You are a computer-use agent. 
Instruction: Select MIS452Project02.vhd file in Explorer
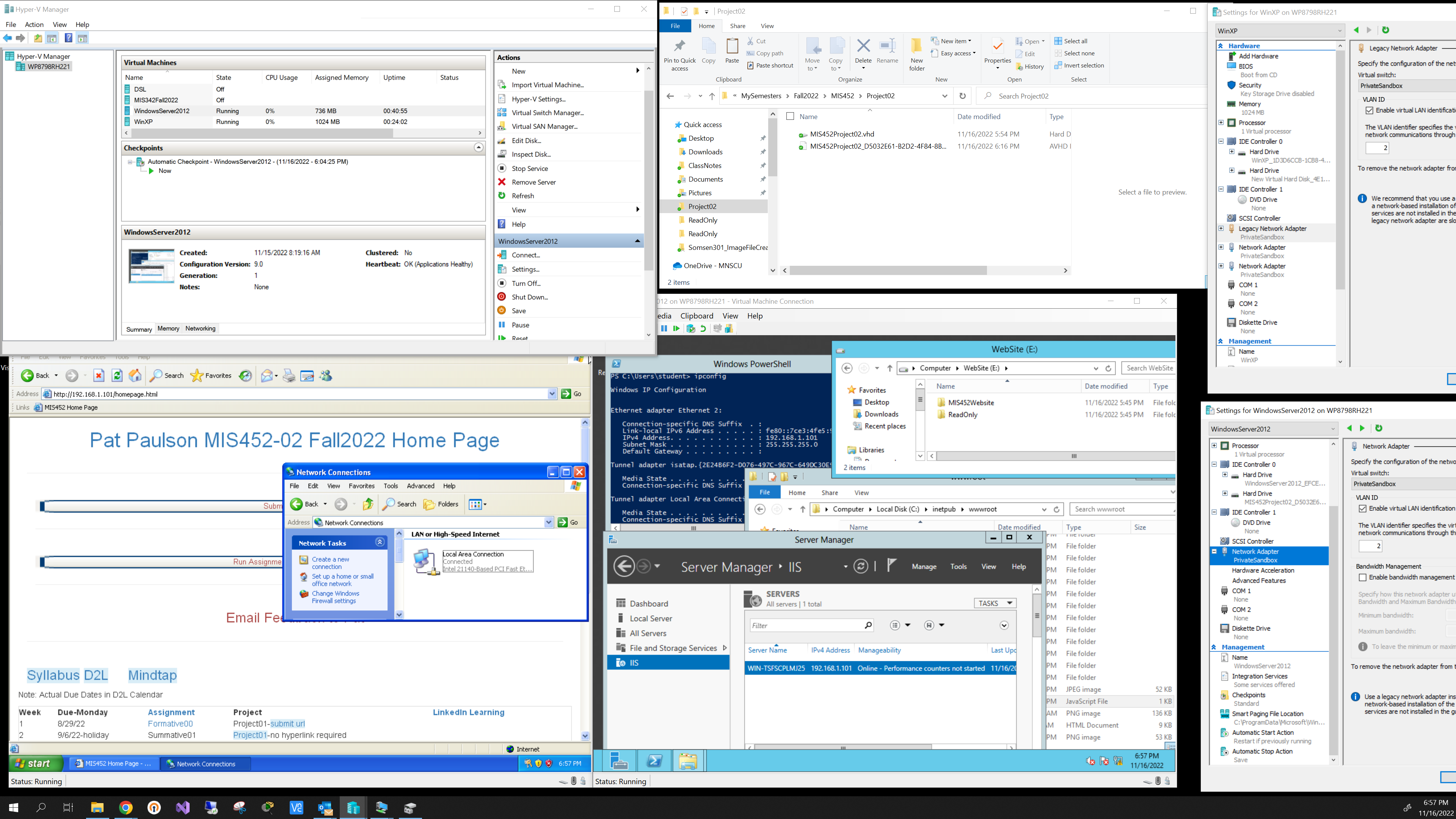842,134
